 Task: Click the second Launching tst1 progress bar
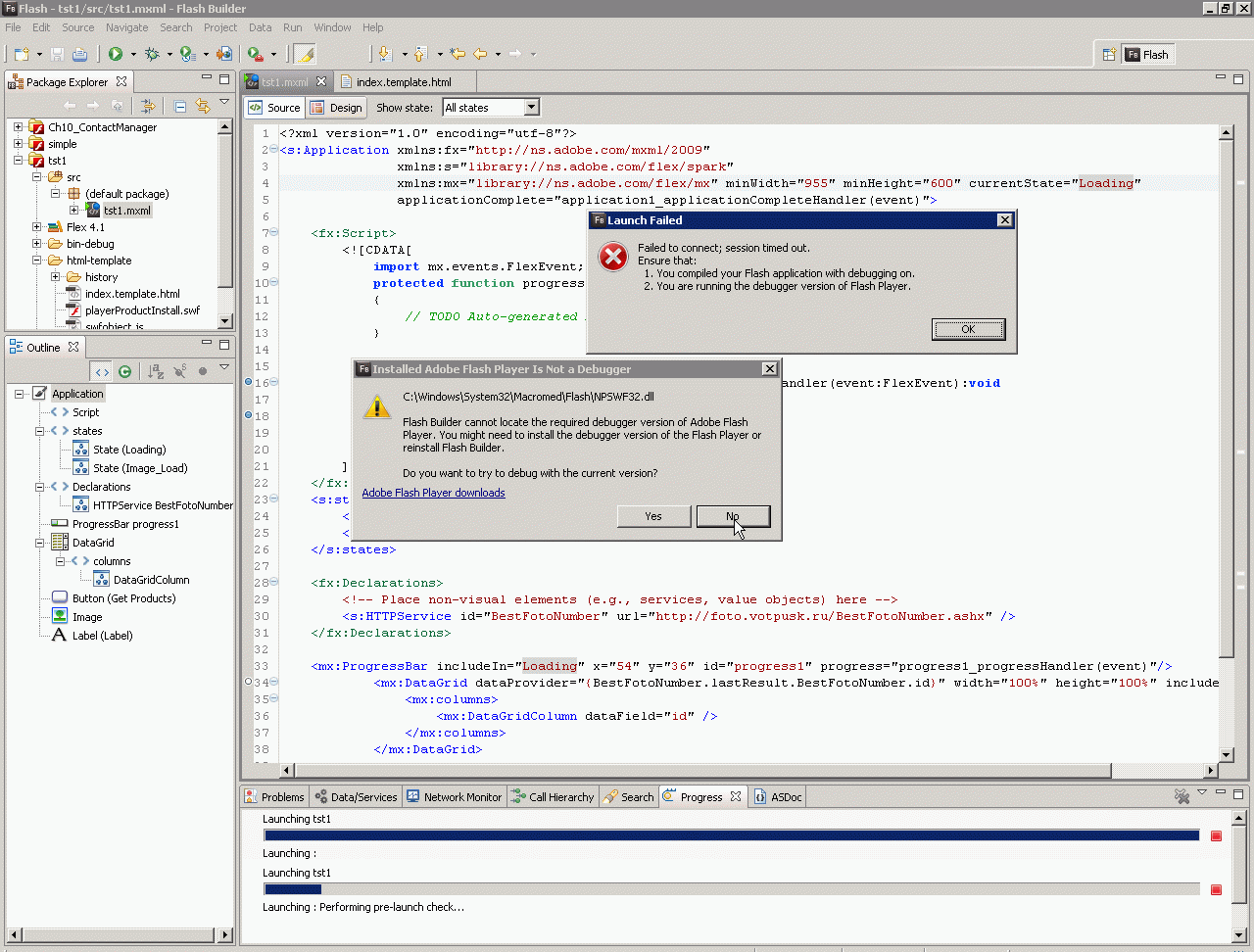click(731, 889)
